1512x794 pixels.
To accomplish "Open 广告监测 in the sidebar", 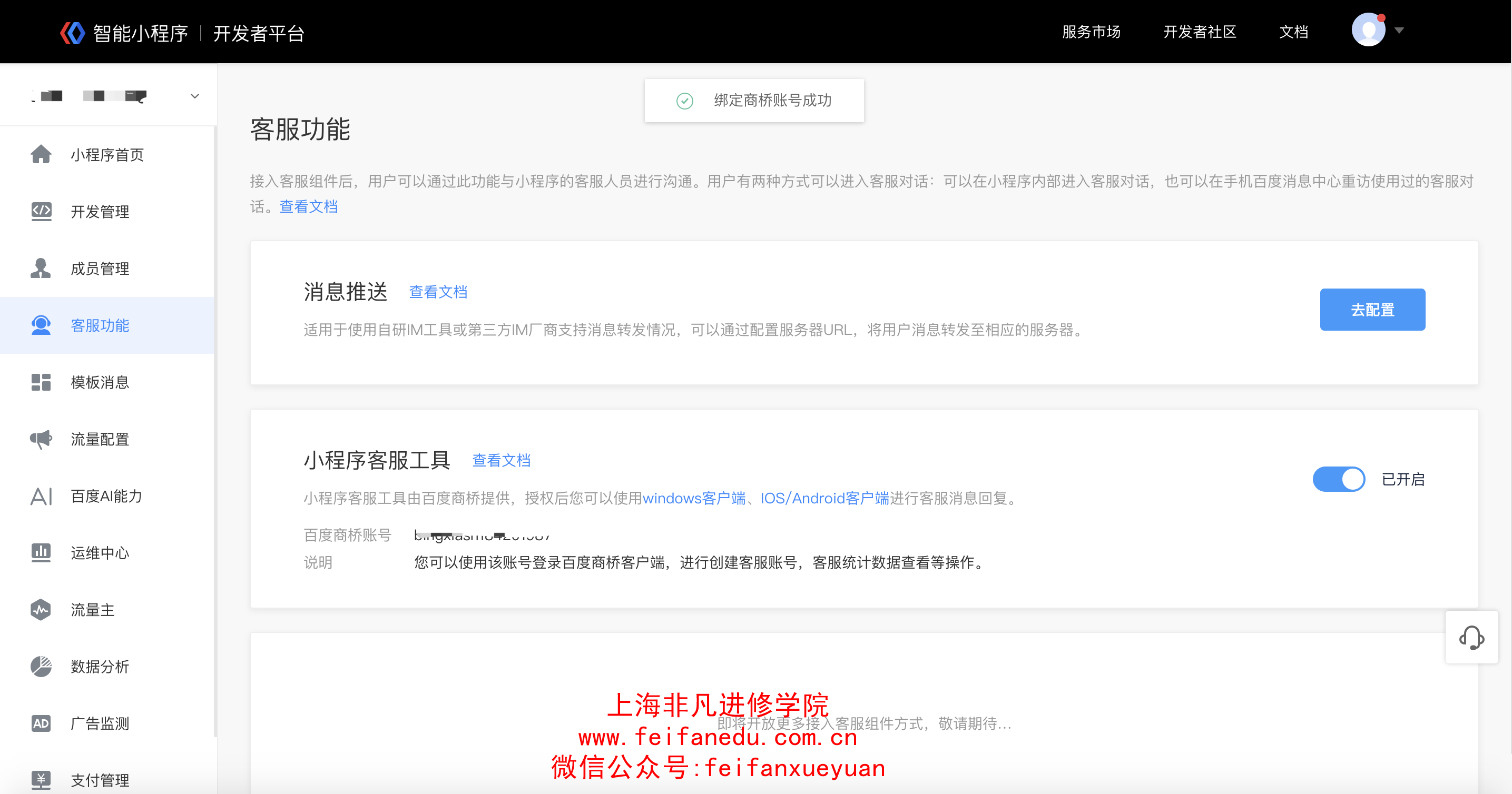I will [x=107, y=723].
